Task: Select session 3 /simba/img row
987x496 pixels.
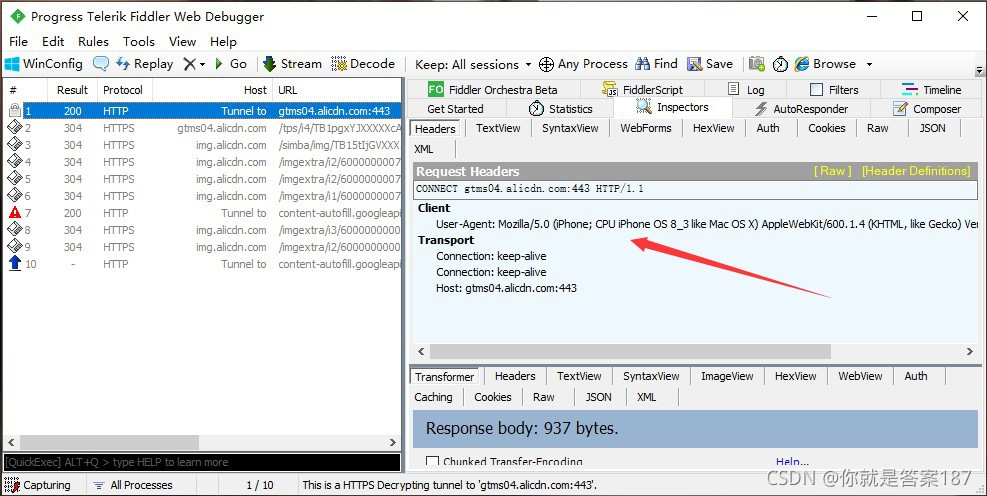Action: [202, 145]
